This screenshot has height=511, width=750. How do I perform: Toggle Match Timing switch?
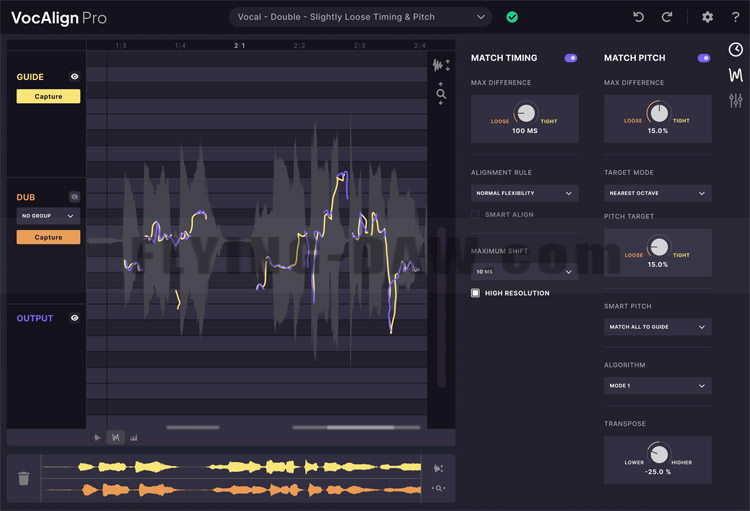(x=571, y=58)
